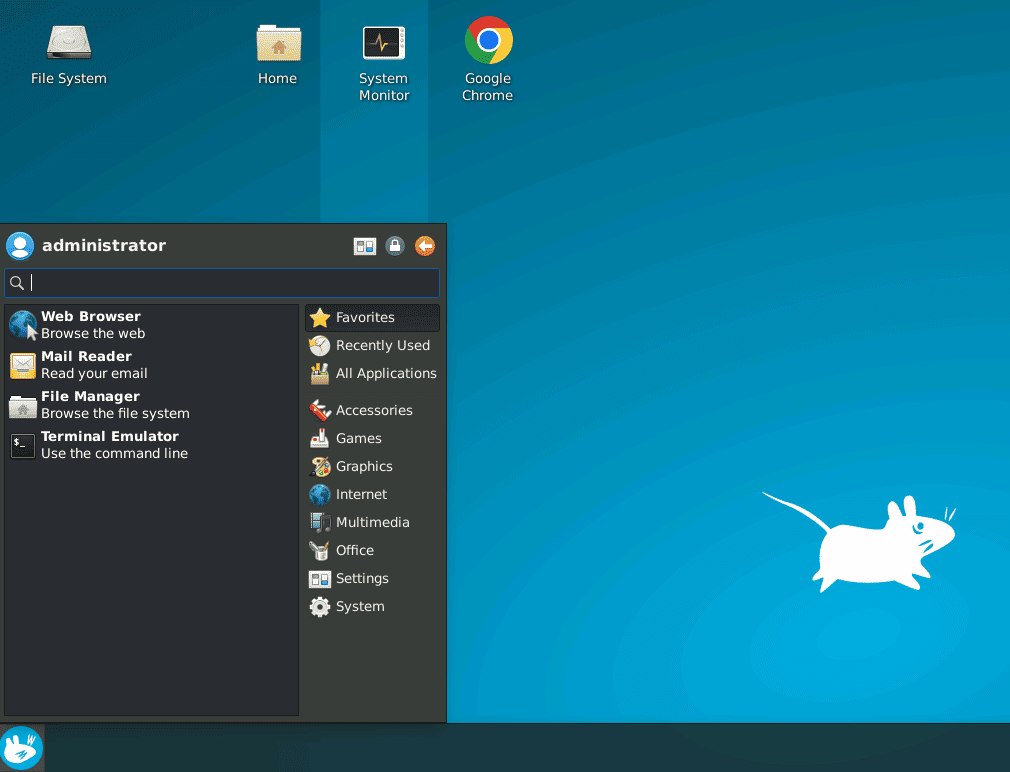Click the Terminal Emulator prompt icon

pos(23,446)
